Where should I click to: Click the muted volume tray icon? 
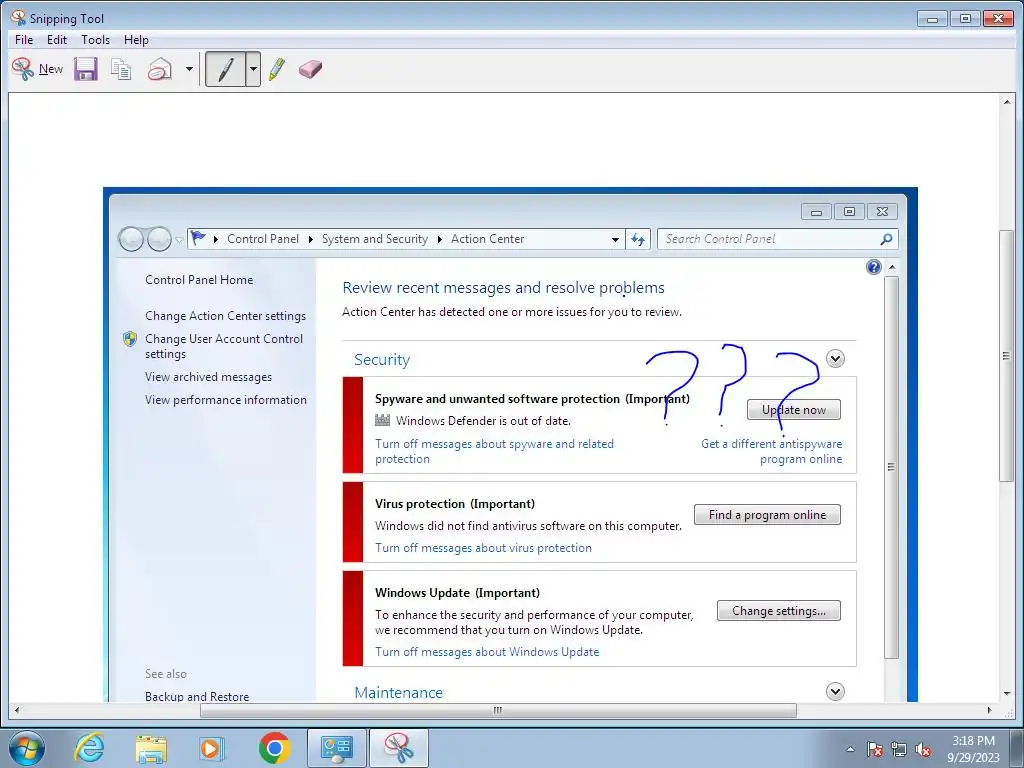[x=923, y=749]
